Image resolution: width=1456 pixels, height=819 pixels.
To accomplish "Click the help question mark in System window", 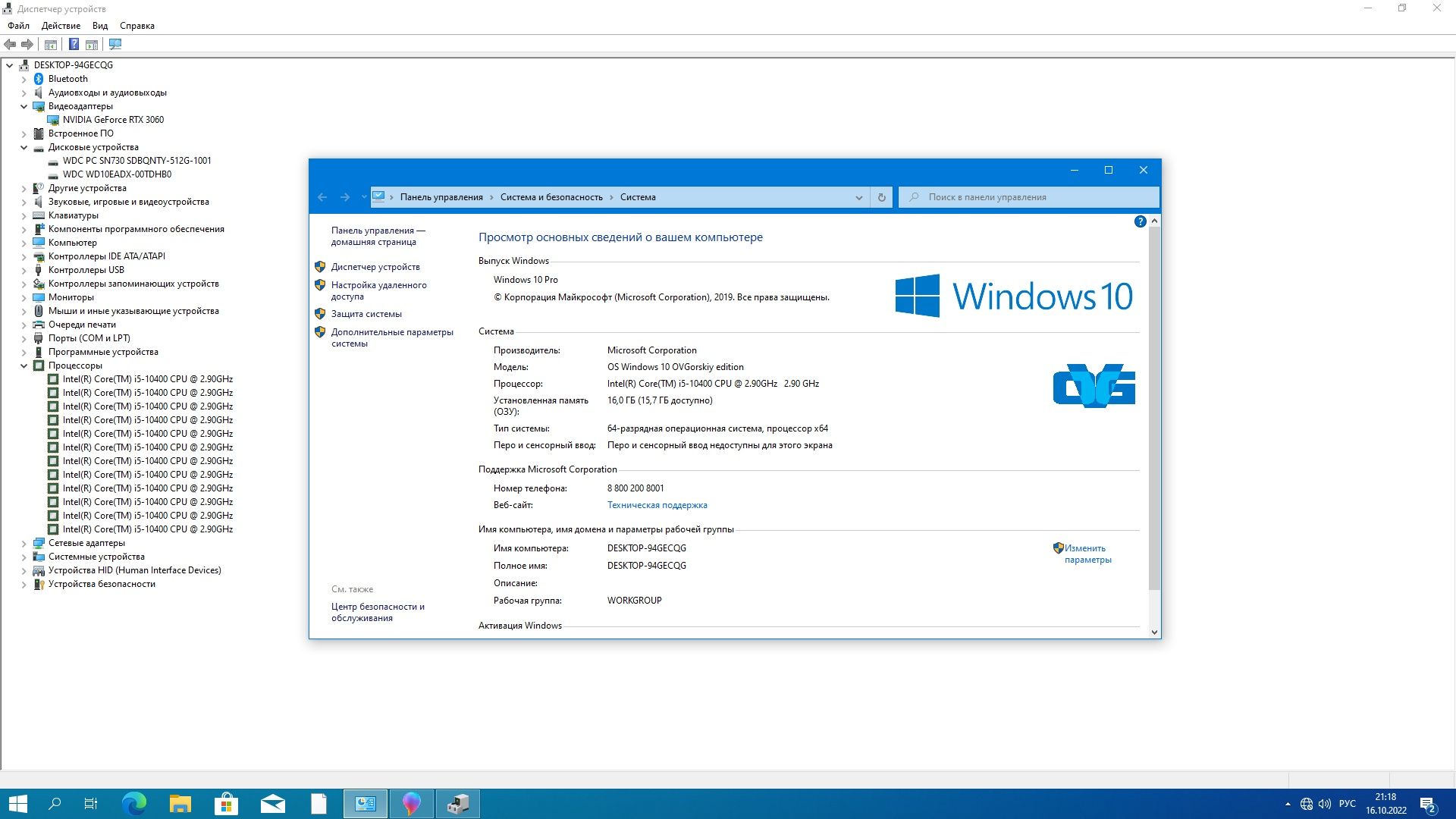I will tap(1140, 221).
